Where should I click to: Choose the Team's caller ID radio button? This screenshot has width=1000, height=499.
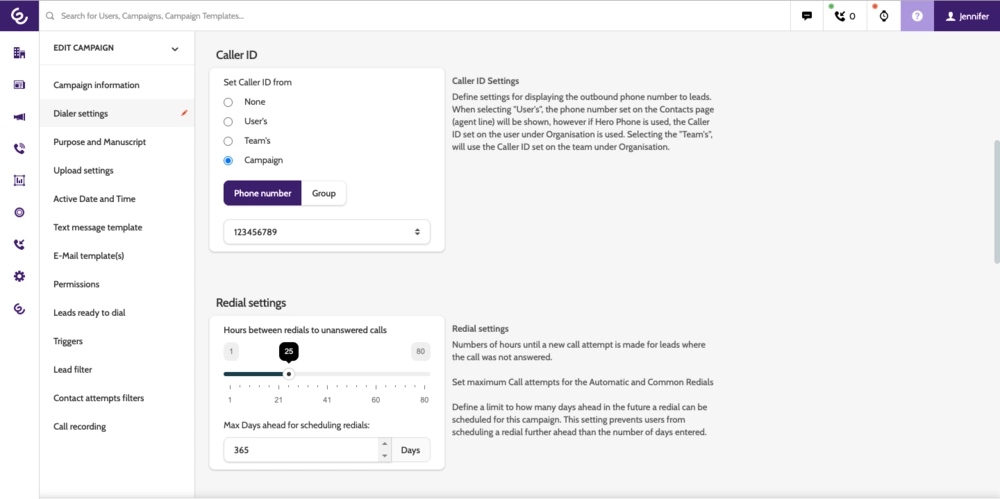click(x=228, y=141)
